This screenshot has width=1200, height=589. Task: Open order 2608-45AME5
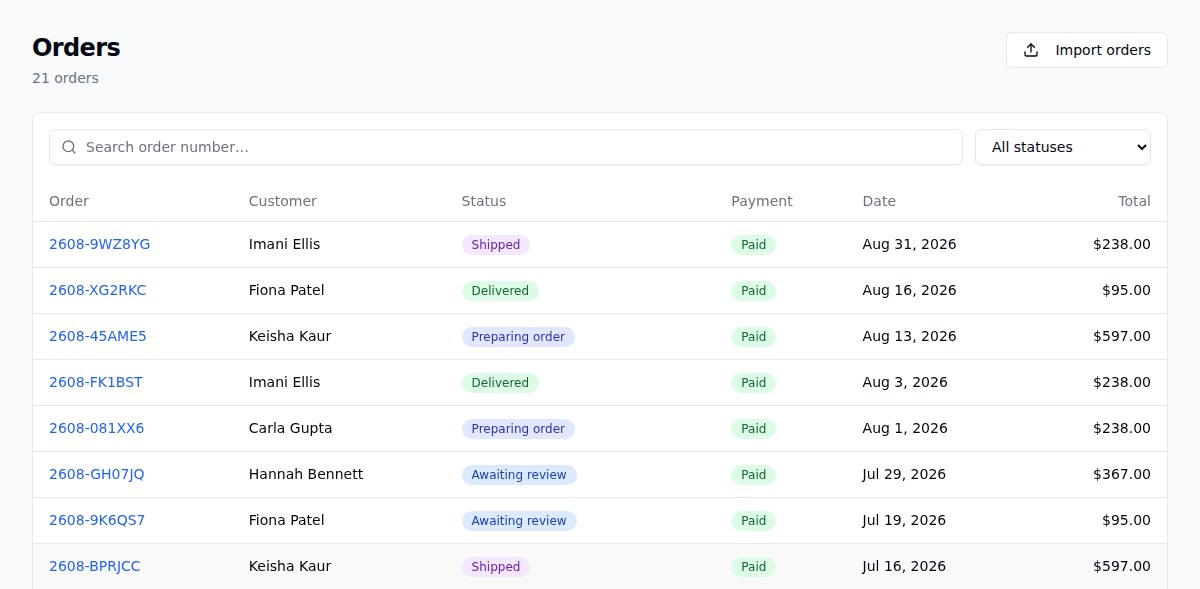point(98,336)
